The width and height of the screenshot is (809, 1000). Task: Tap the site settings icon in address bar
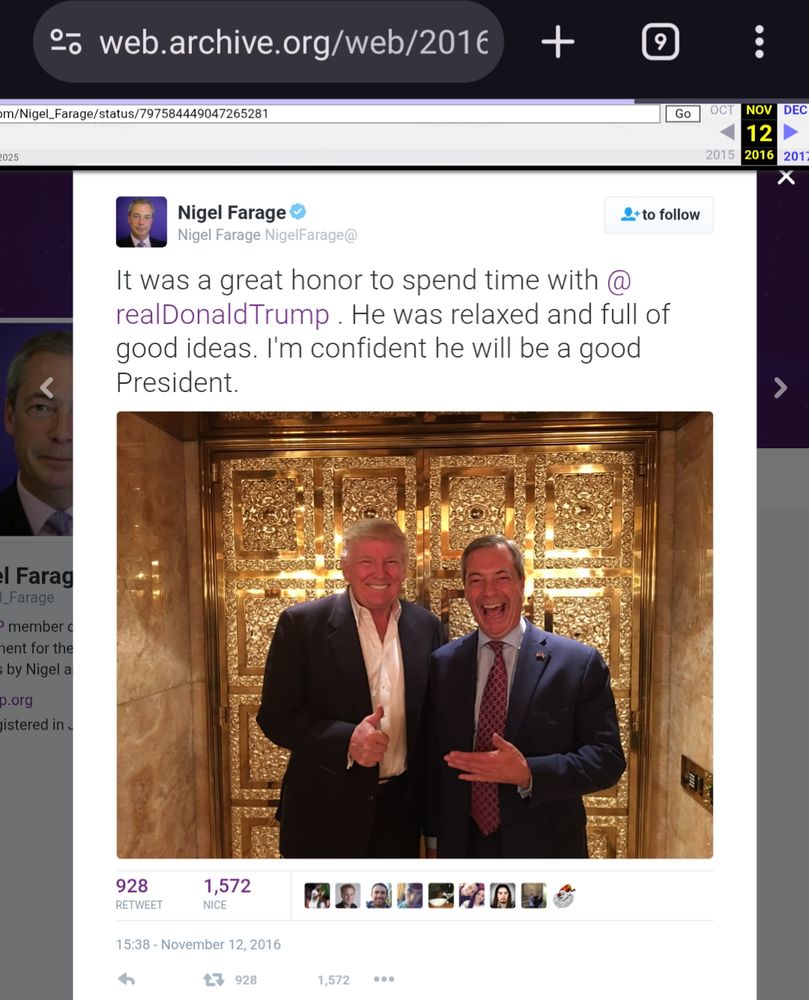tap(66, 42)
